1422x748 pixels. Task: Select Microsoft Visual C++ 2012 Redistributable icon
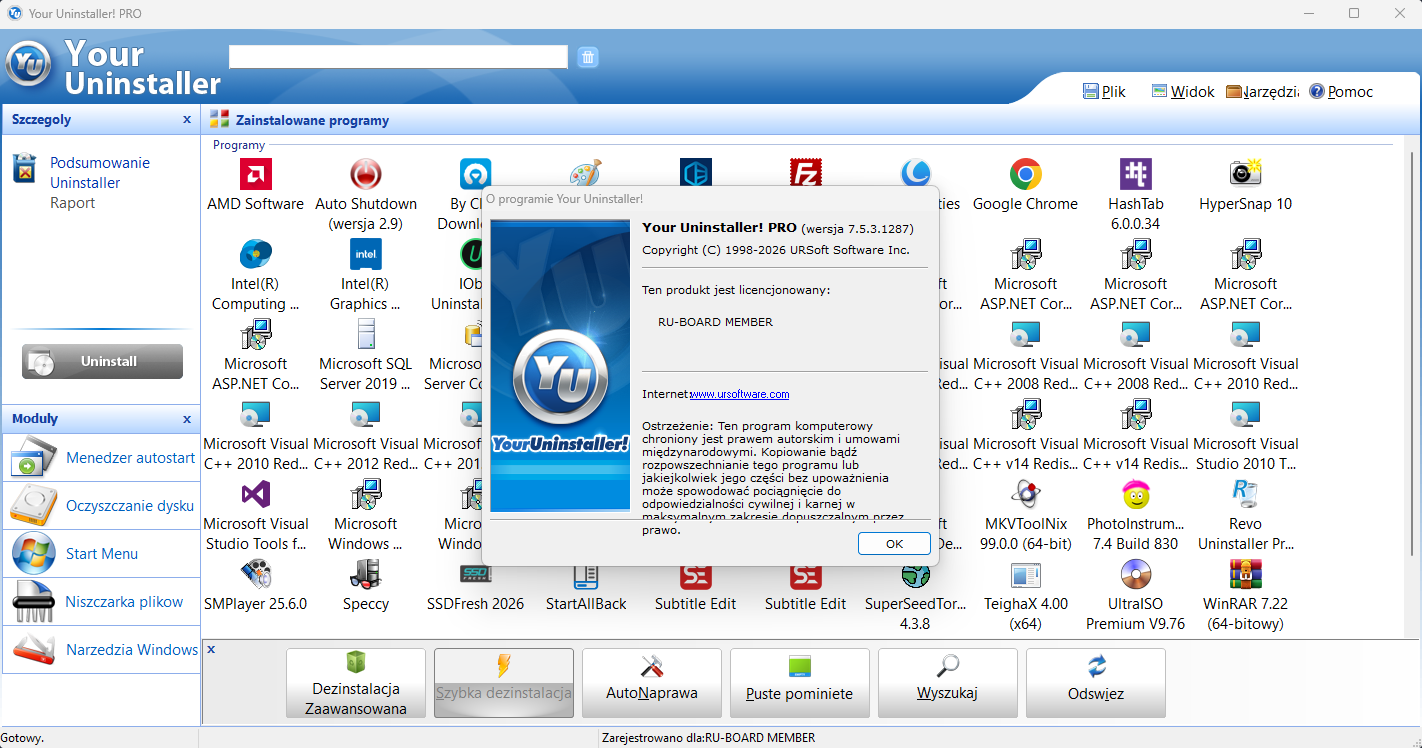[365, 414]
